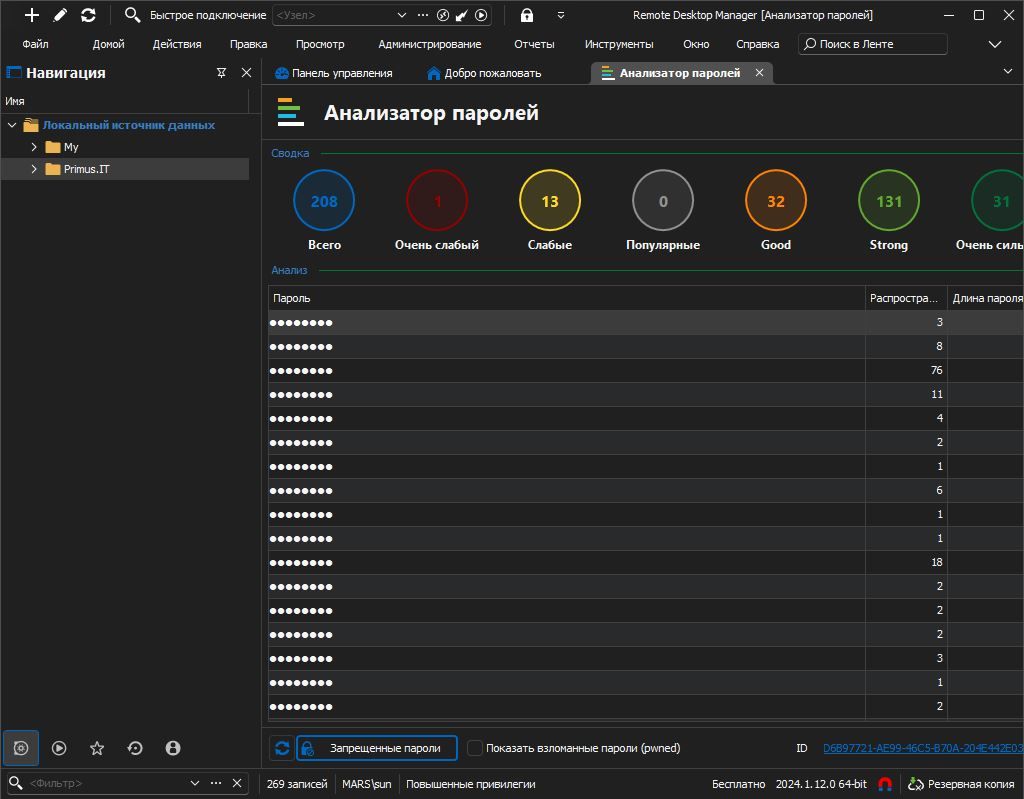Pin the Навигация panel with the pushpin icon

click(x=221, y=73)
